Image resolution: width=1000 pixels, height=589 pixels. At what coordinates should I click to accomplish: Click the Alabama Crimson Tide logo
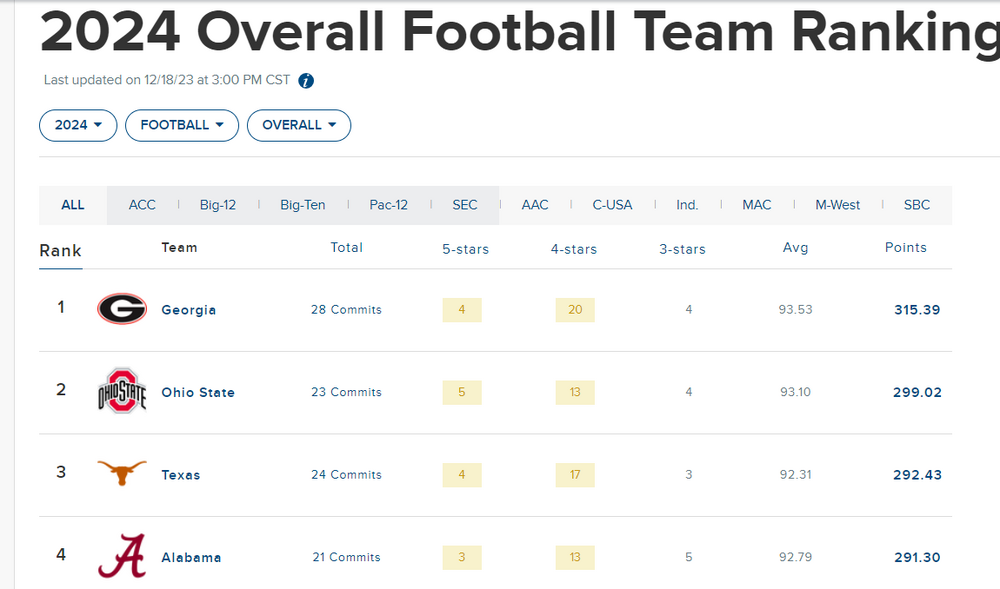[122, 556]
